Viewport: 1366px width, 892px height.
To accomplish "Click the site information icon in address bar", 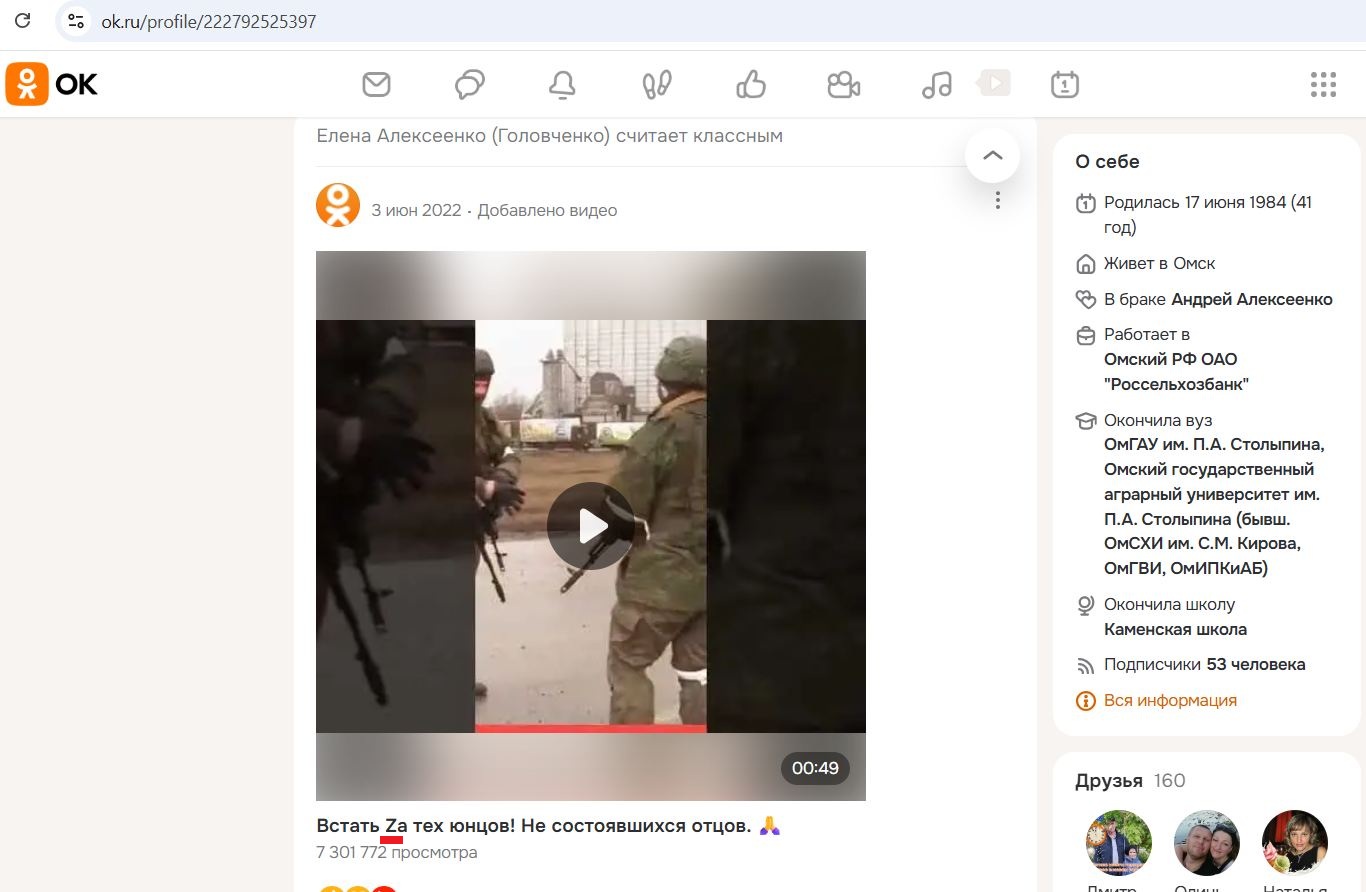I will point(76,21).
